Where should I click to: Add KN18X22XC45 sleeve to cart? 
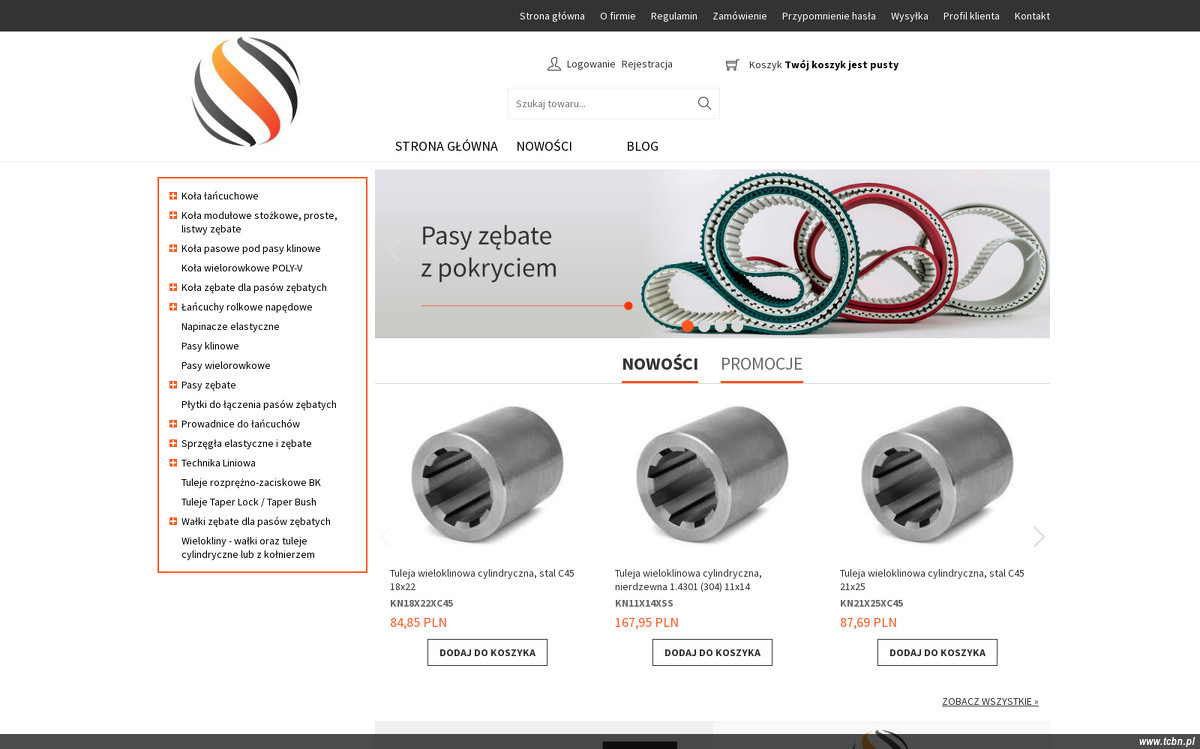(487, 652)
